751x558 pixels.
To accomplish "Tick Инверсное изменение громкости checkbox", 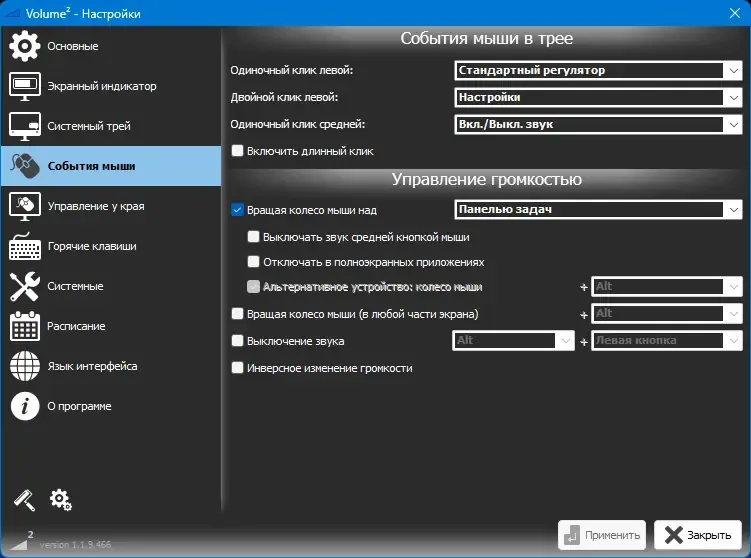I will [x=238, y=368].
